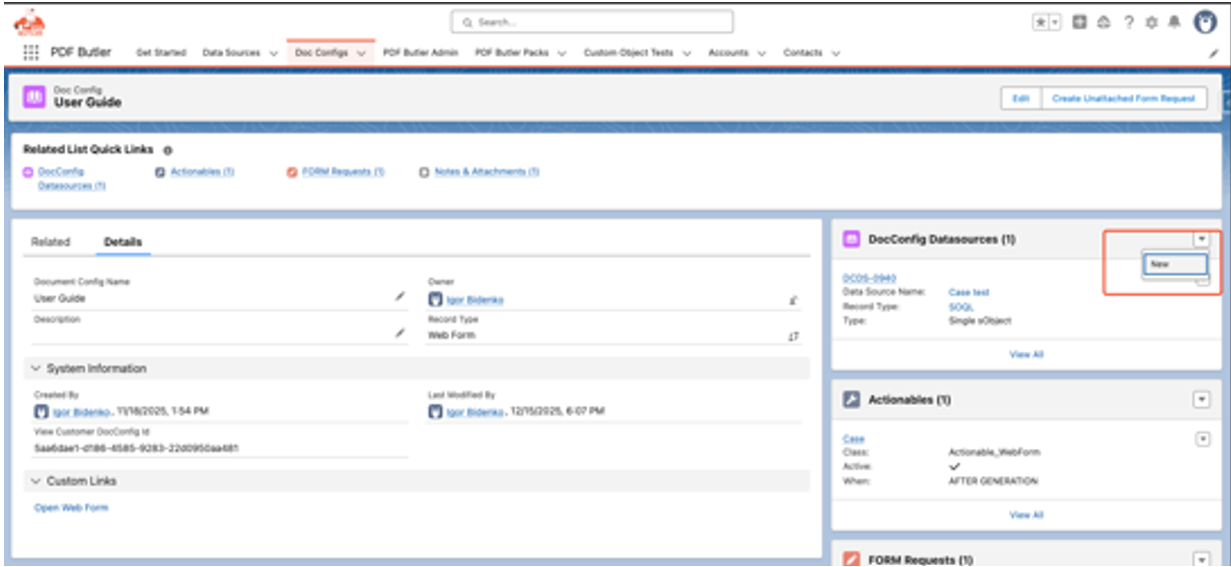Click the Edit button
Image resolution: width=1231 pixels, height=567 pixels.
point(1021,99)
